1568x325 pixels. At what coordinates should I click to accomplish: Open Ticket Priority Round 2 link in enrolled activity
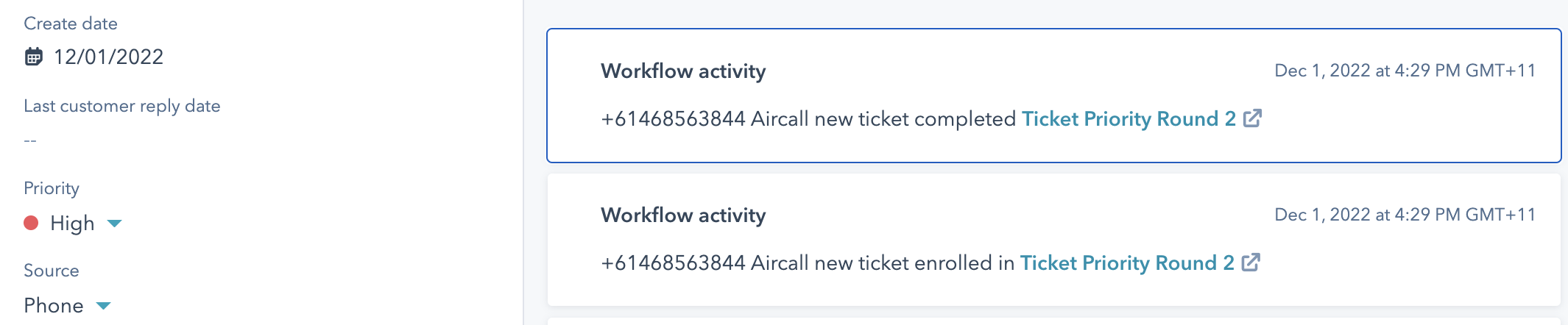[1126, 262]
